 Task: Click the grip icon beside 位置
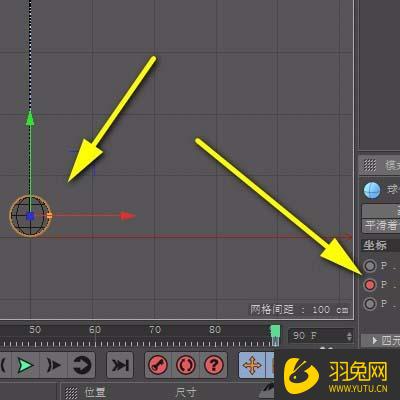pyautogui.click(x=71, y=393)
